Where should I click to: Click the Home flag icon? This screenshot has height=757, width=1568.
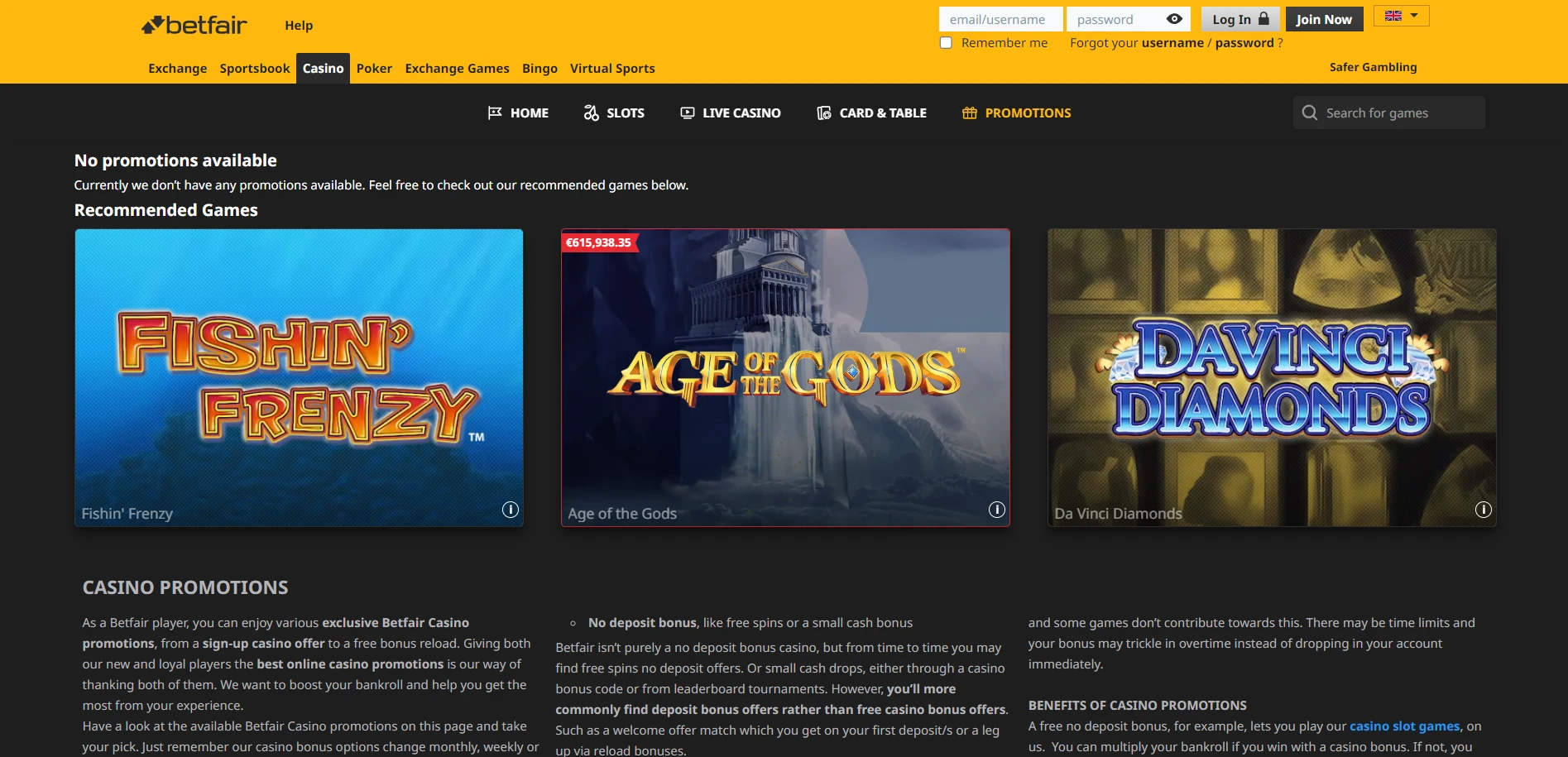(x=495, y=113)
